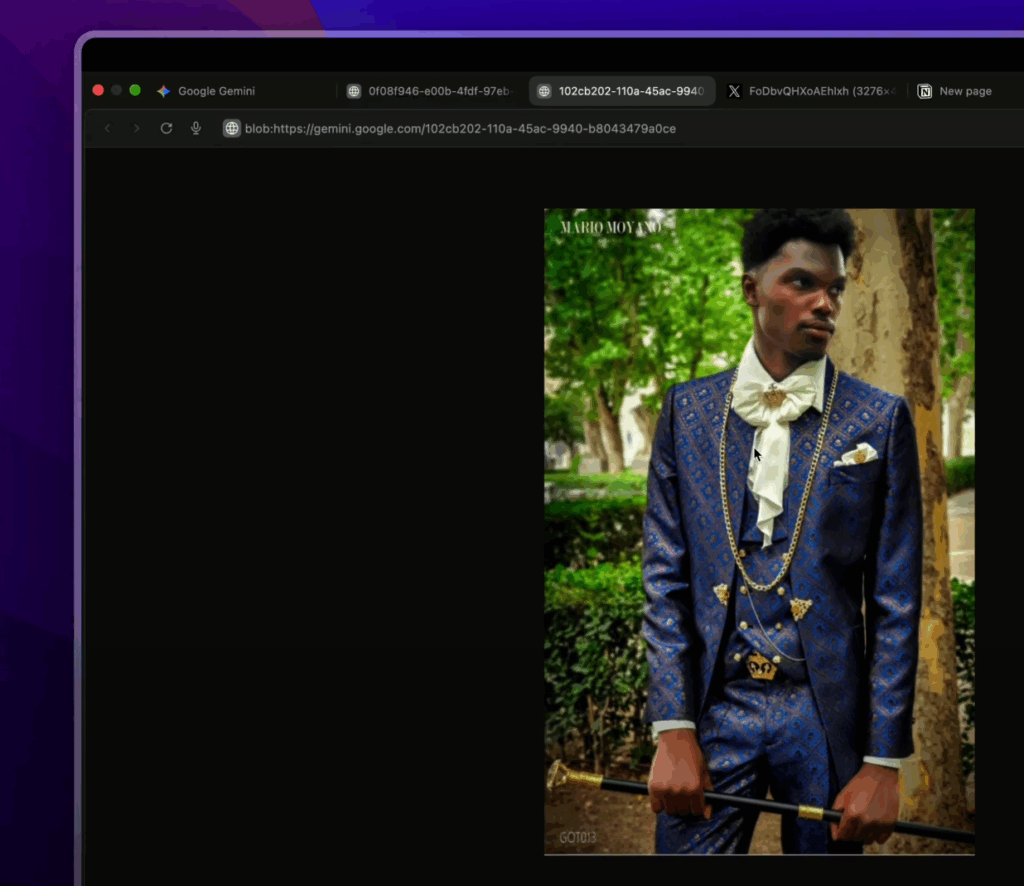Focus the blob URL in the address bar
1024x886 pixels.
tap(460, 129)
